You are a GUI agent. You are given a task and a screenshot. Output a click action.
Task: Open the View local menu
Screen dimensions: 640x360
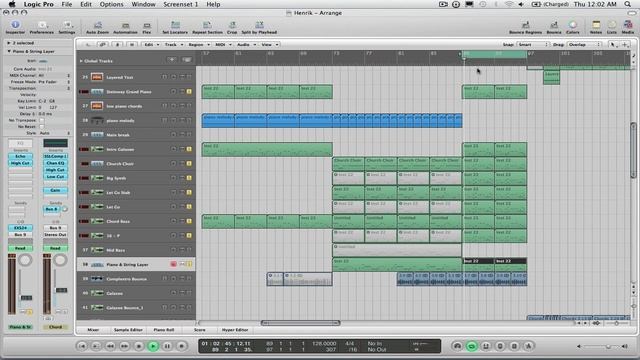269,44
